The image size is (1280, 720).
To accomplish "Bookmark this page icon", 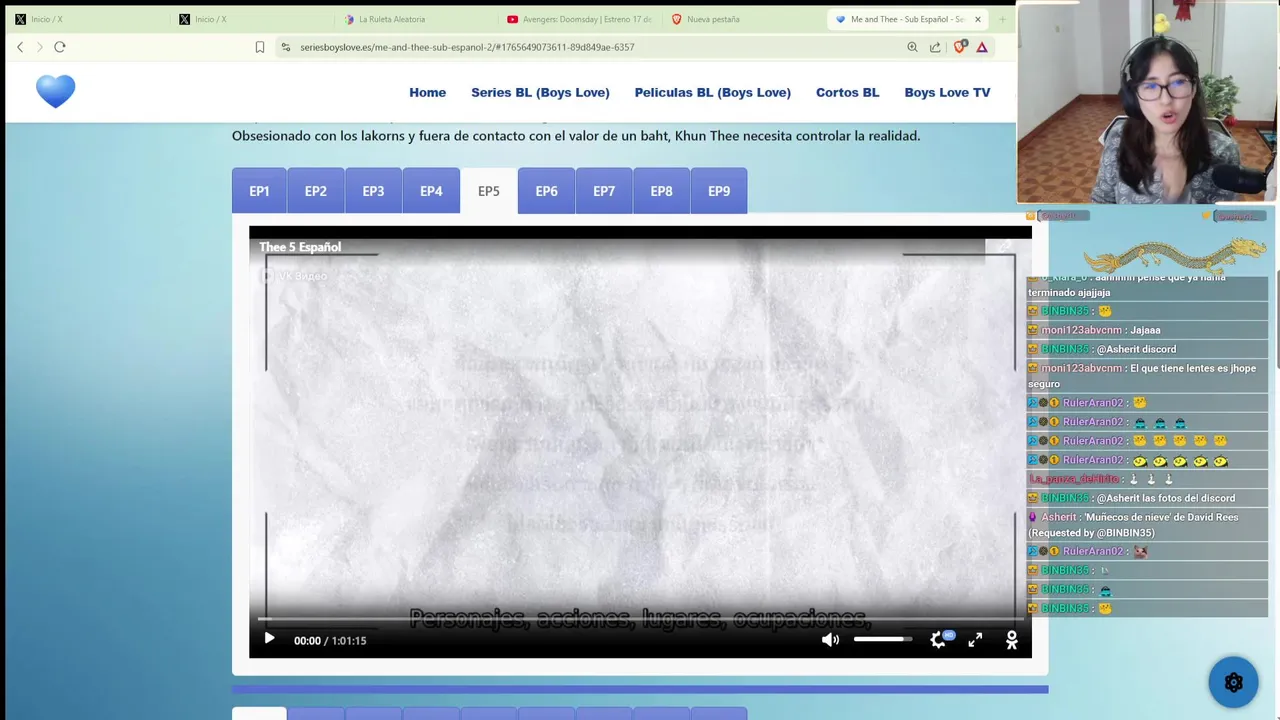I will pyautogui.click(x=260, y=47).
